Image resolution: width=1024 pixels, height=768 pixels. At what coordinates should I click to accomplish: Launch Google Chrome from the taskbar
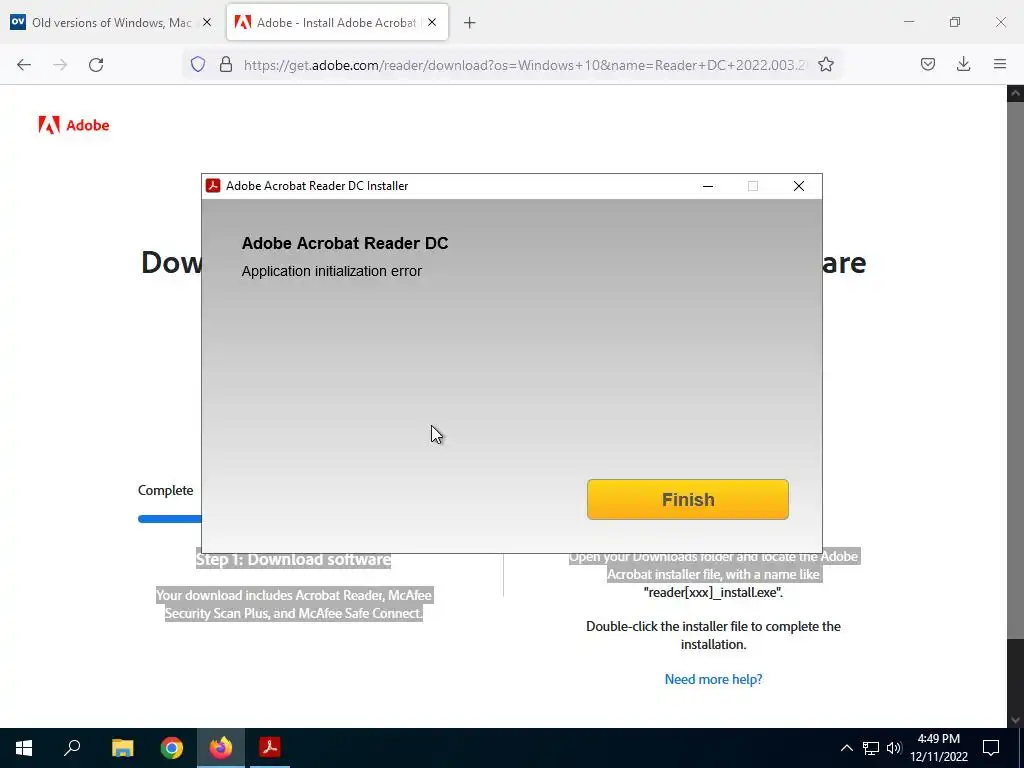[x=172, y=748]
